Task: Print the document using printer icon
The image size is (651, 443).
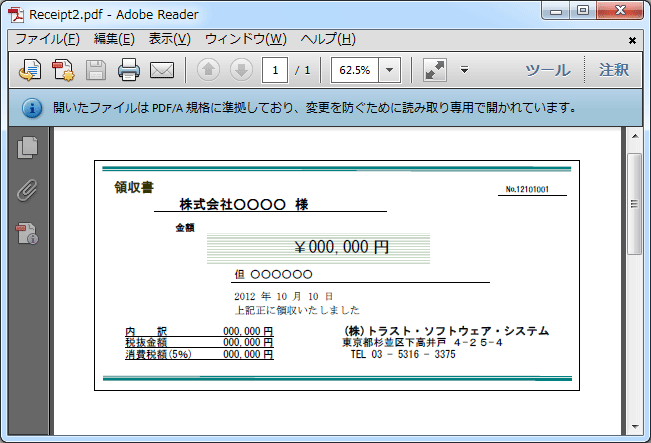Action: (x=129, y=70)
